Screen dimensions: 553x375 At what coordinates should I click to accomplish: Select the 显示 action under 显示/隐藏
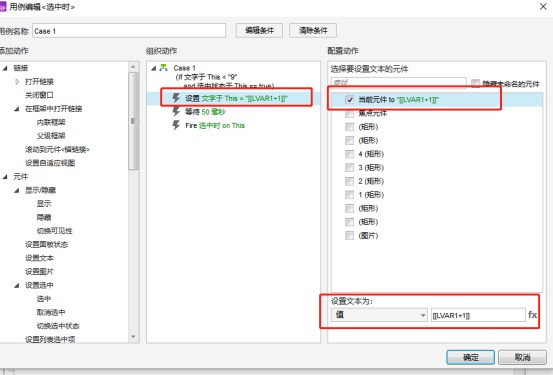44,204
